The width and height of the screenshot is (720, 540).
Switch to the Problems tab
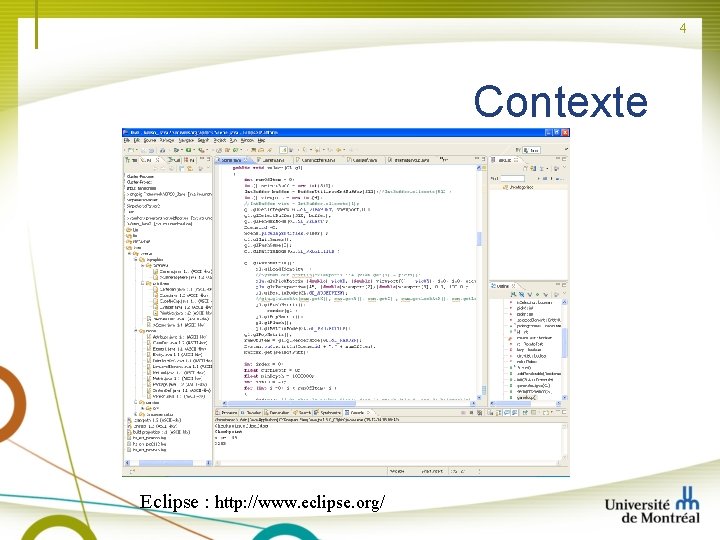pos(226,413)
